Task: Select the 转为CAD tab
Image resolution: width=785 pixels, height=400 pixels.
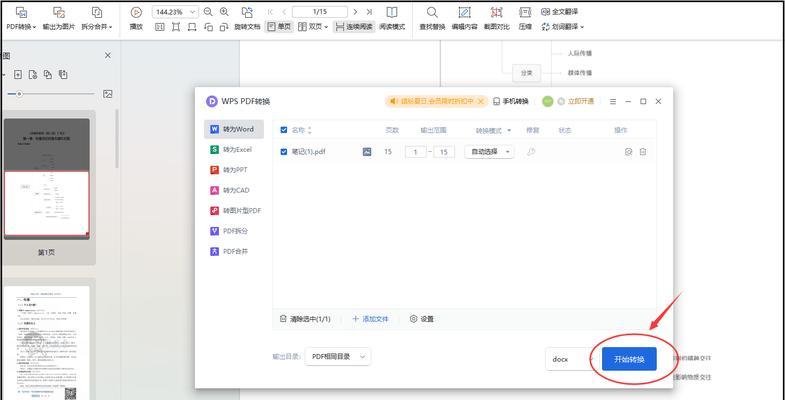Action: (234, 190)
